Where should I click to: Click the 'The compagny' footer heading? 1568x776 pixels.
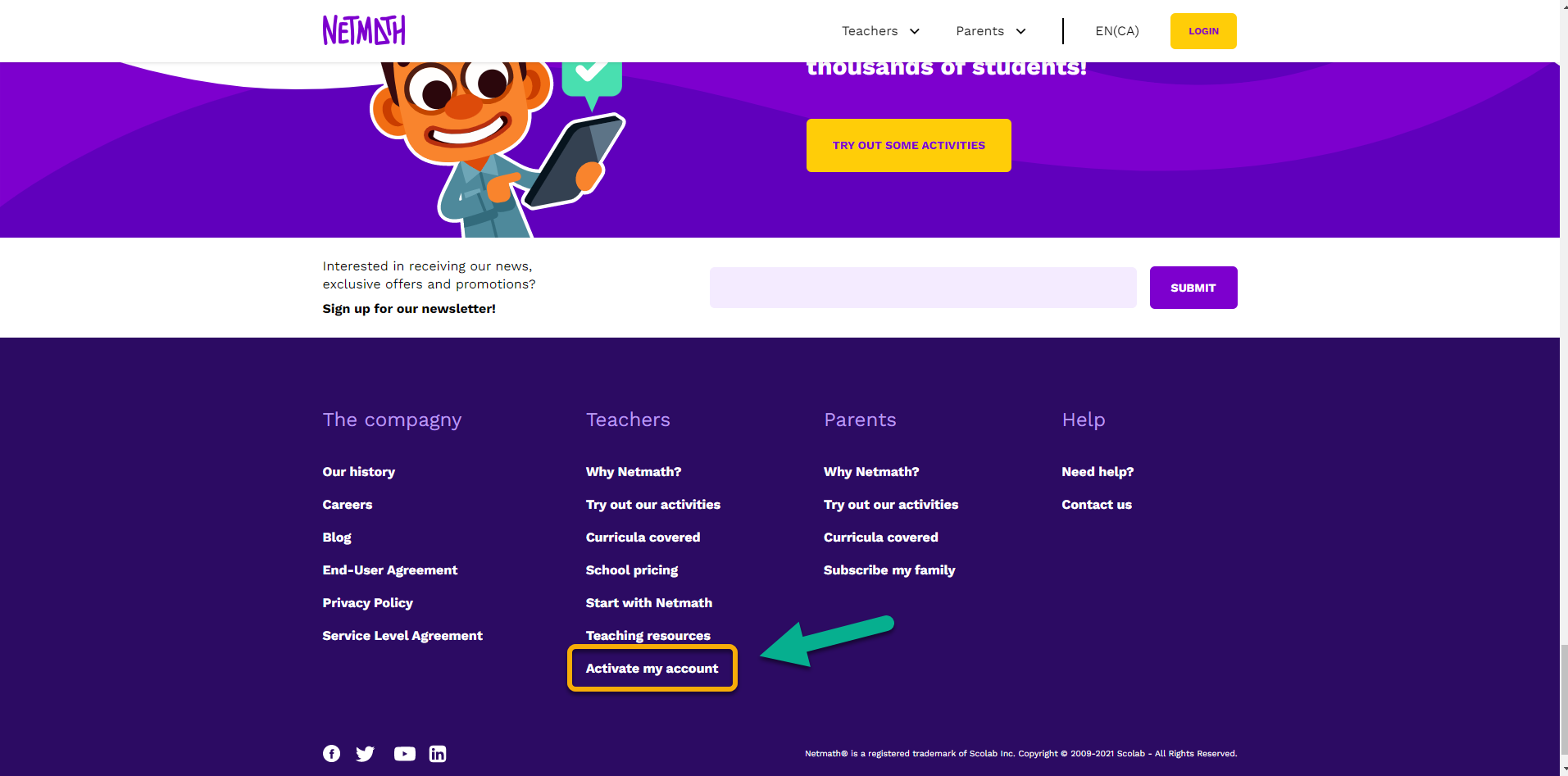(x=392, y=420)
